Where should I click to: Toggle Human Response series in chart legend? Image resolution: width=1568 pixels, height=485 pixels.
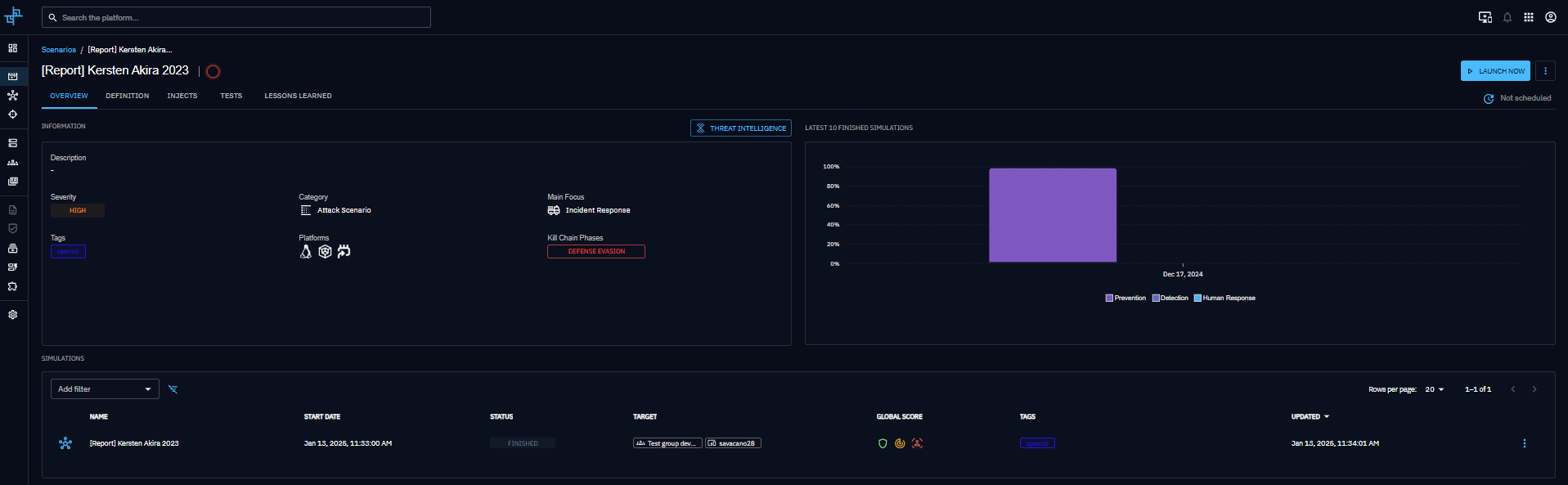1224,299
